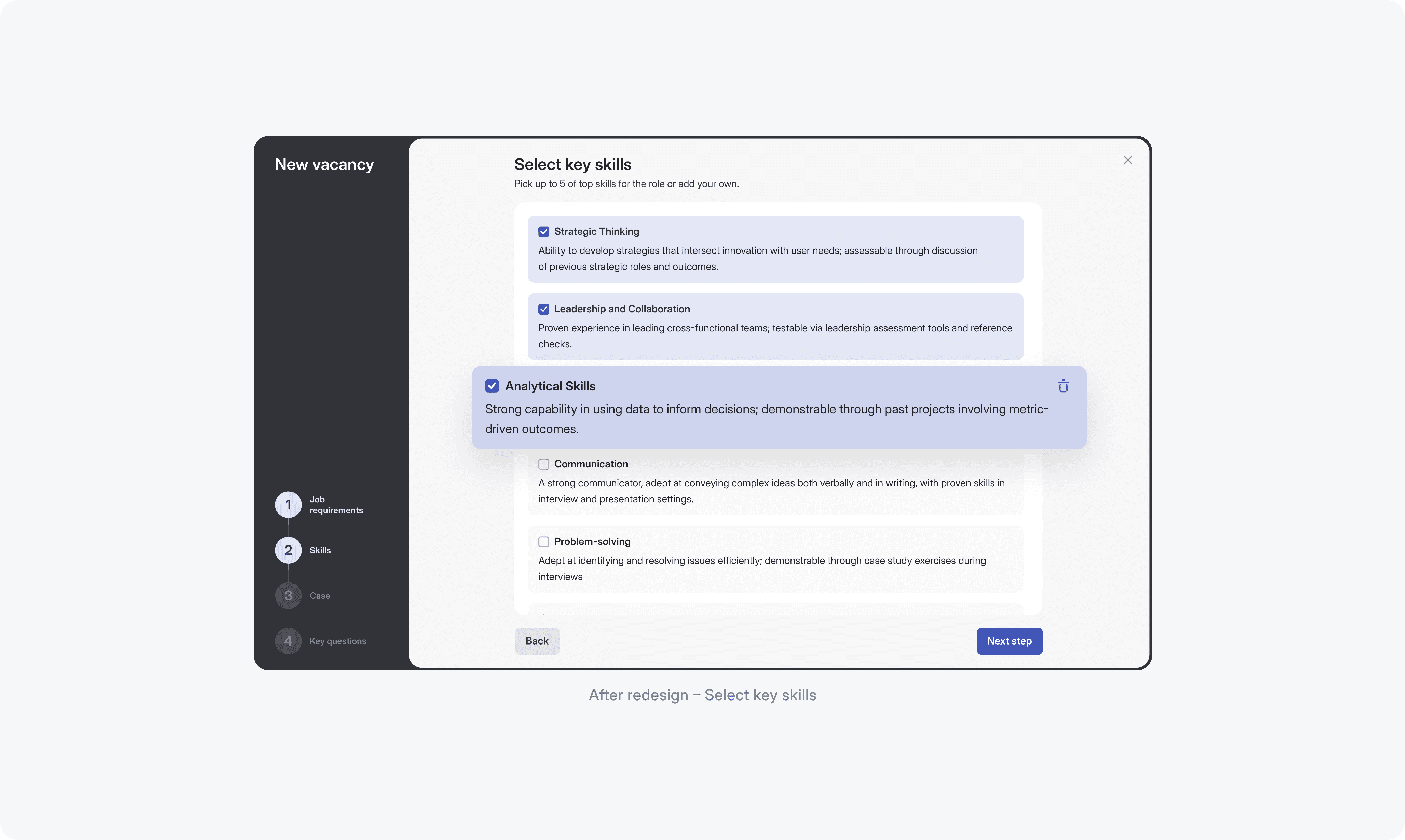The image size is (1405, 840).
Task: Check the Problem-solving skill checkbox
Action: tap(544, 542)
